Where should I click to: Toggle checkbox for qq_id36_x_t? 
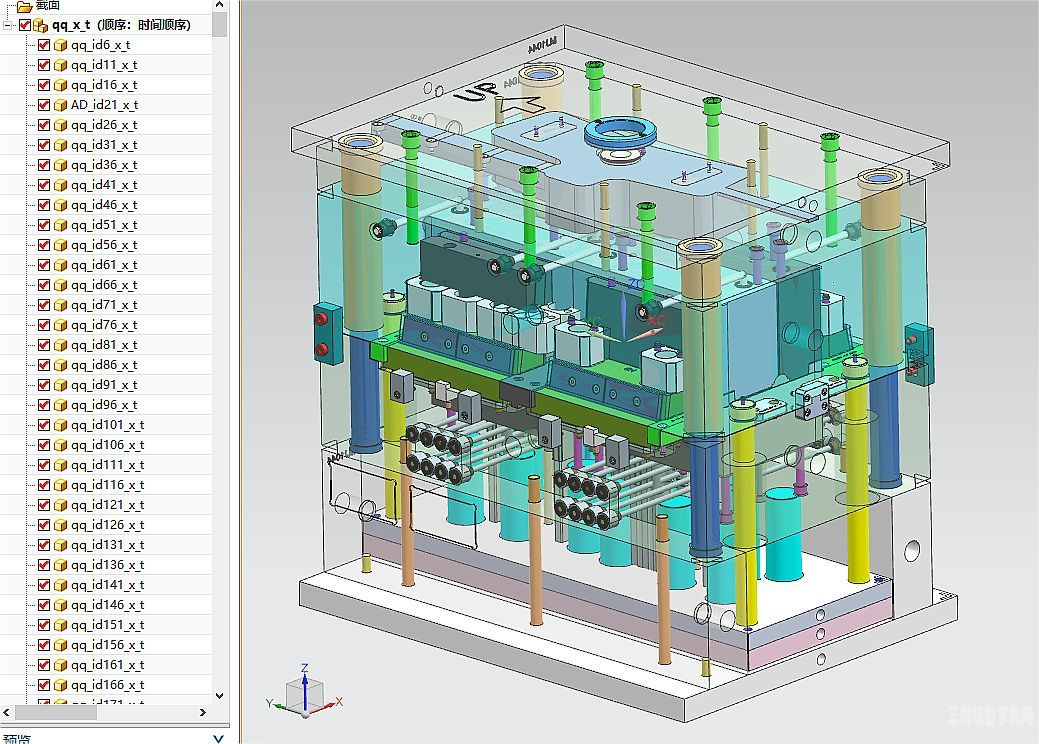click(x=44, y=164)
